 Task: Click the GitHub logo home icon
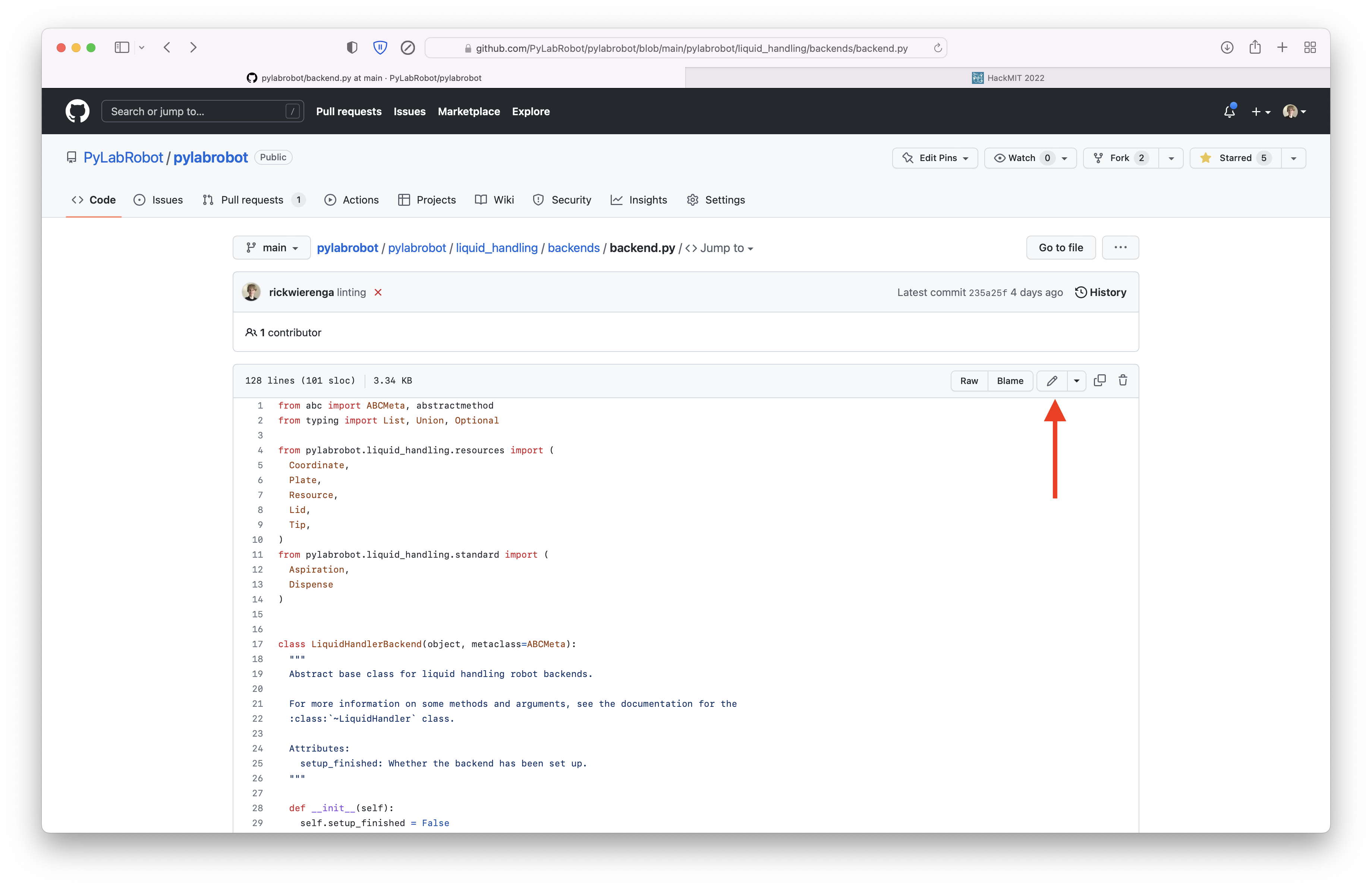click(x=77, y=111)
